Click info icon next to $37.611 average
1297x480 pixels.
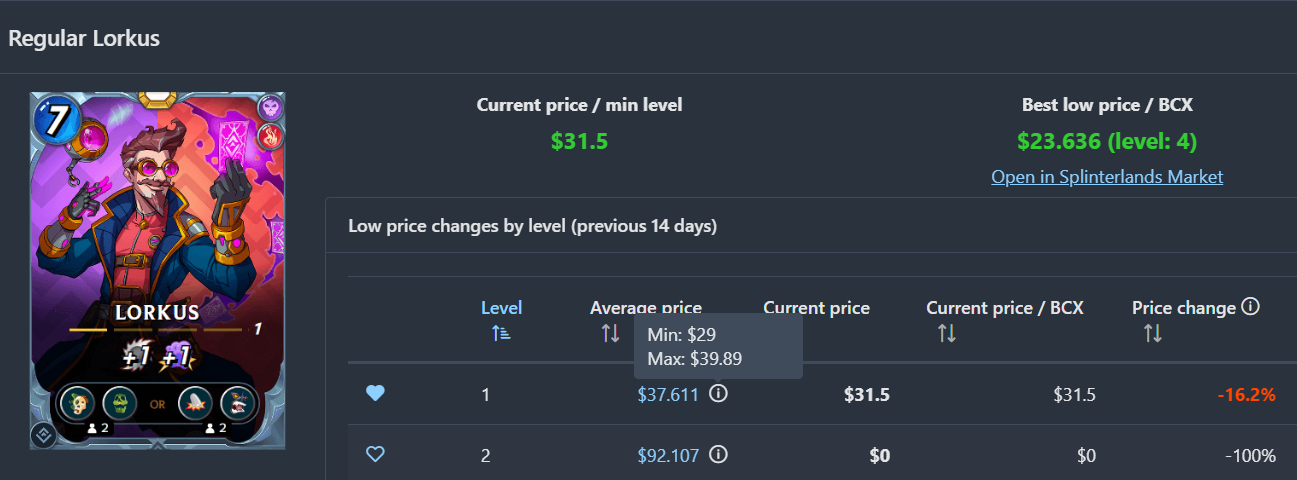coord(718,394)
